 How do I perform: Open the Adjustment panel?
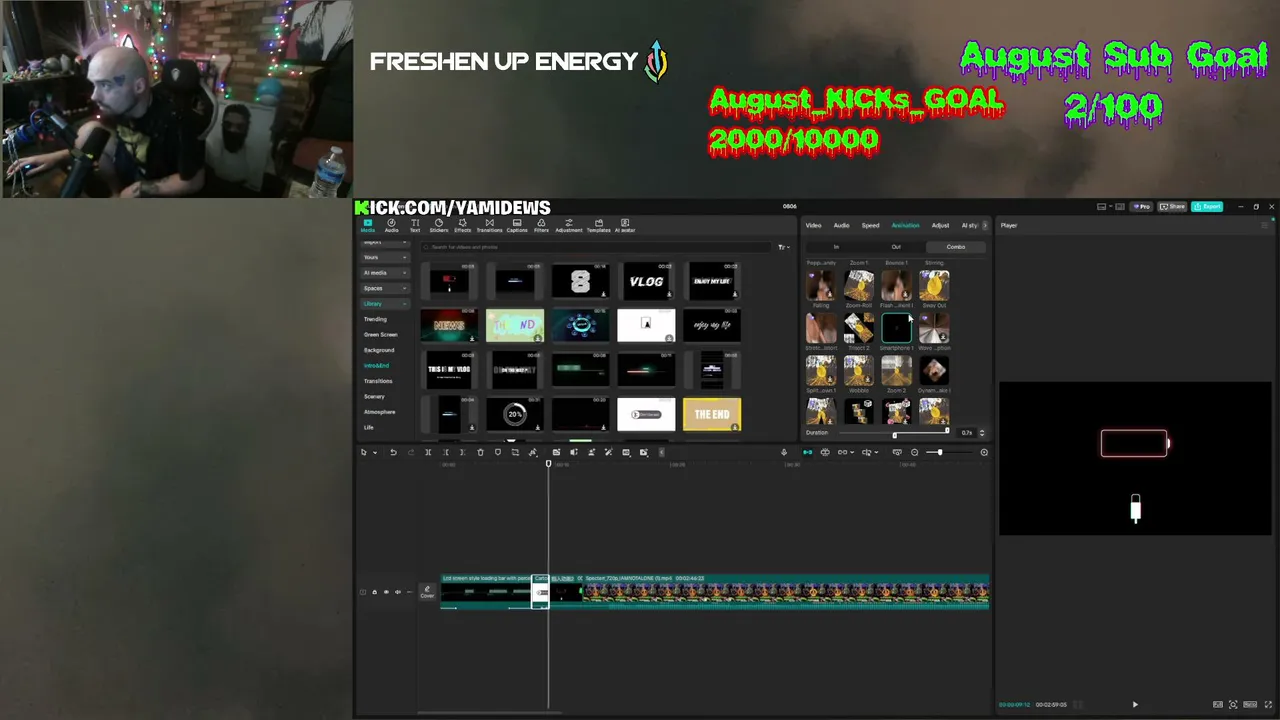pyautogui.click(x=569, y=225)
